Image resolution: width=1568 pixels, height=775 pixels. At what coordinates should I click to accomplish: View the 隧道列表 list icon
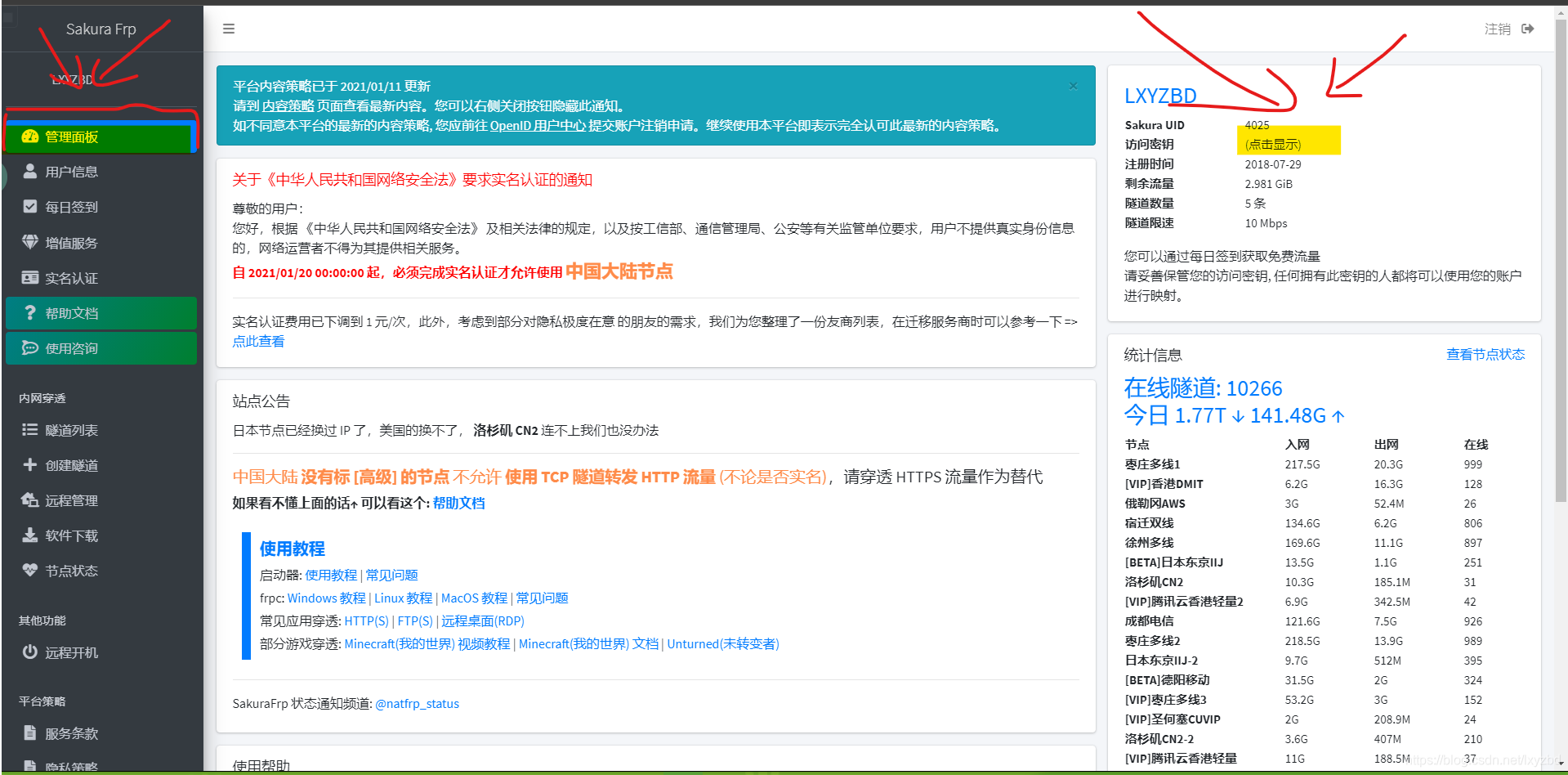(x=30, y=429)
